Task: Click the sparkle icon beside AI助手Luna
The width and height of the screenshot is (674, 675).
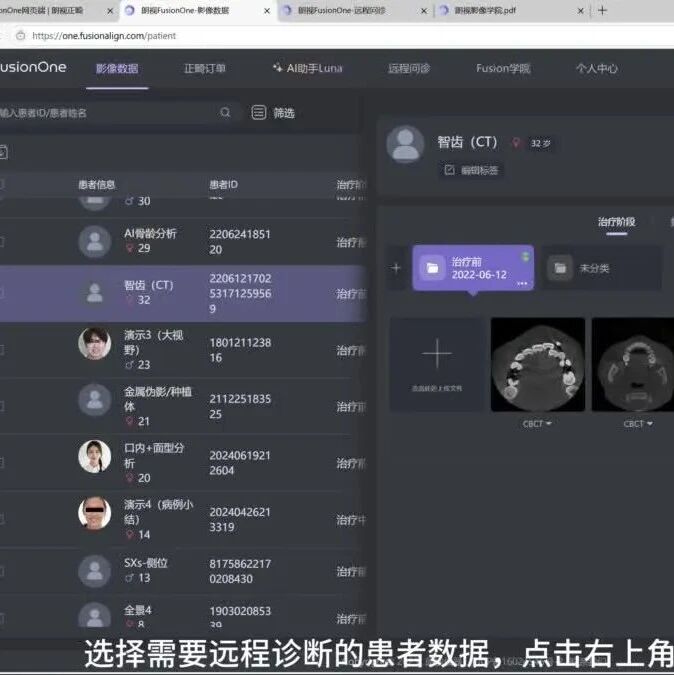Action: 278,68
